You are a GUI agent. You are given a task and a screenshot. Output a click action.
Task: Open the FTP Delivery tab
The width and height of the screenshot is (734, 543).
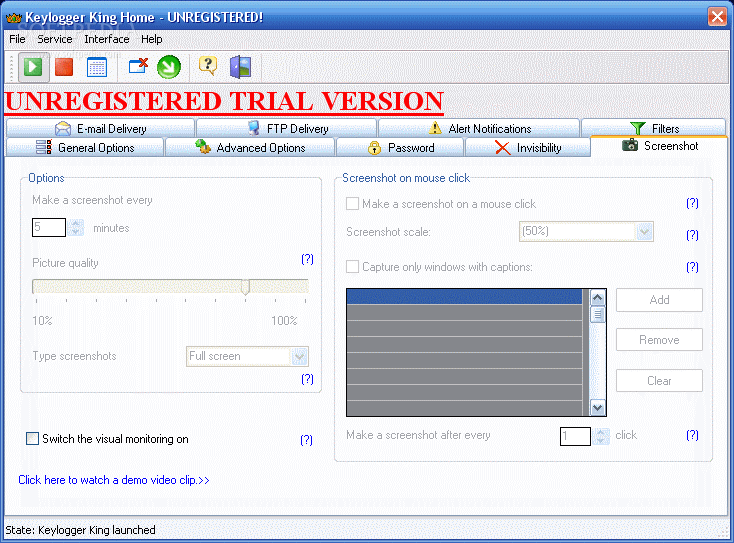pos(286,128)
